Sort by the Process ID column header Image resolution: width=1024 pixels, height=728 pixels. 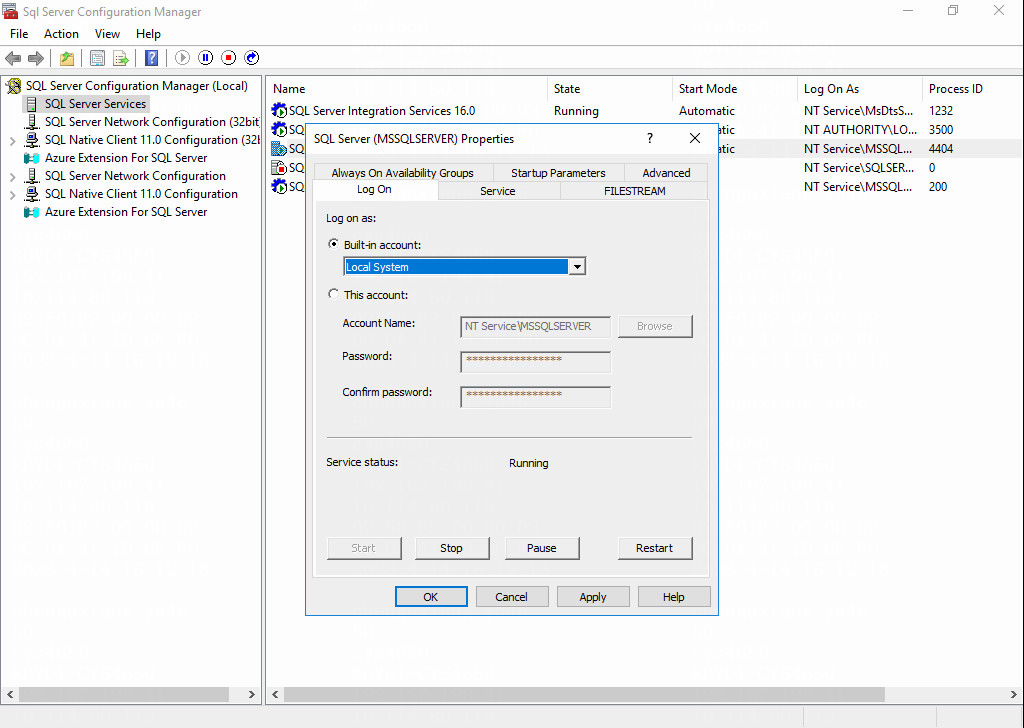(x=972, y=89)
